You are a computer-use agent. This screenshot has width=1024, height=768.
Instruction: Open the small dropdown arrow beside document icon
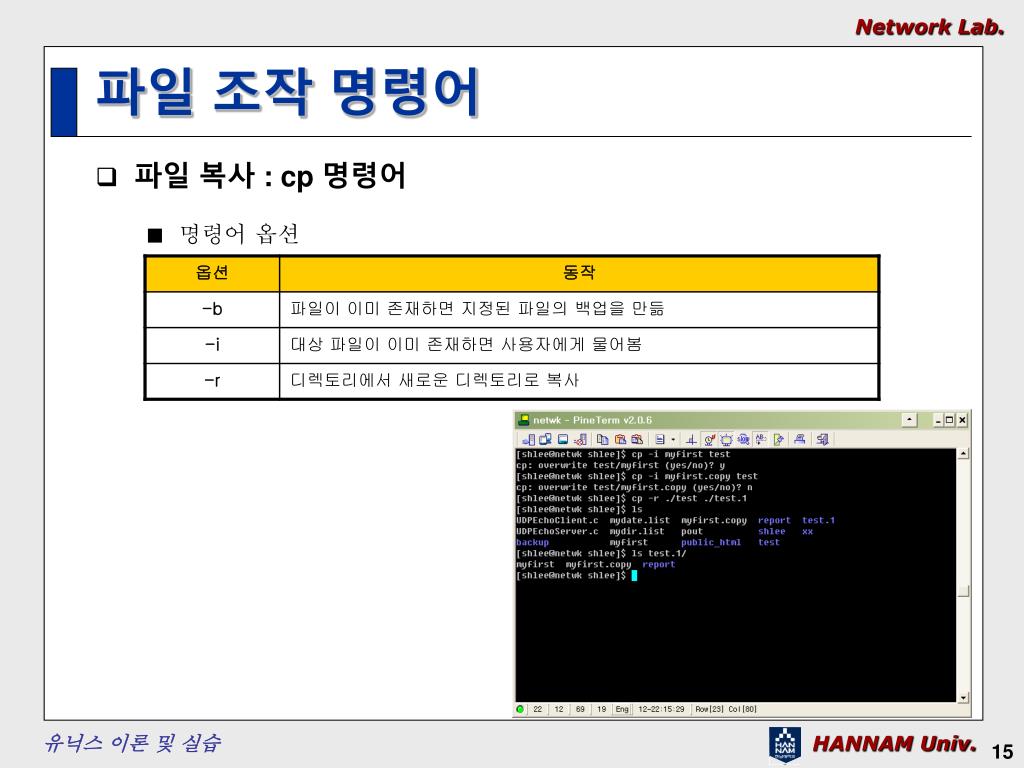(x=673, y=440)
